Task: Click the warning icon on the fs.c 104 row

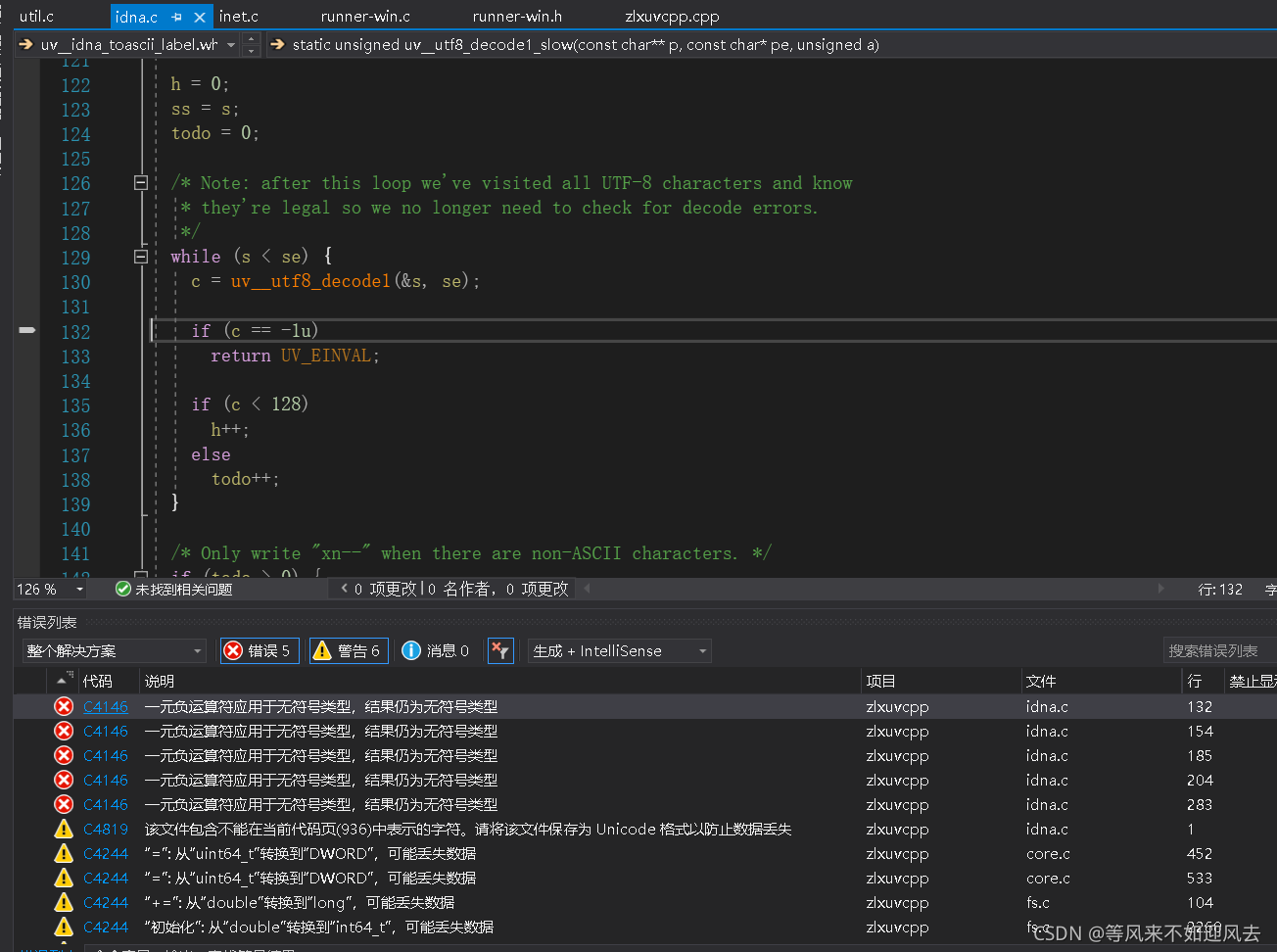Action: click(x=64, y=902)
